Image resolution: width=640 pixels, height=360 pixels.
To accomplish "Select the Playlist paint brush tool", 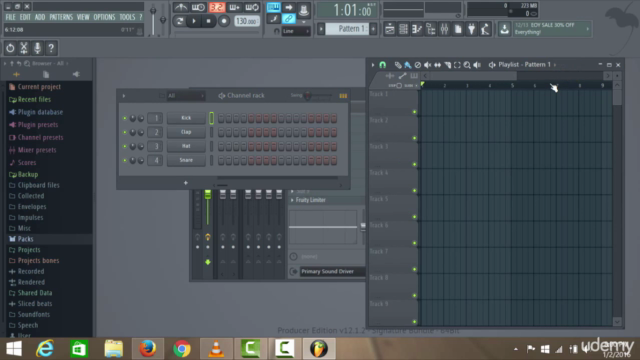I will (407, 64).
